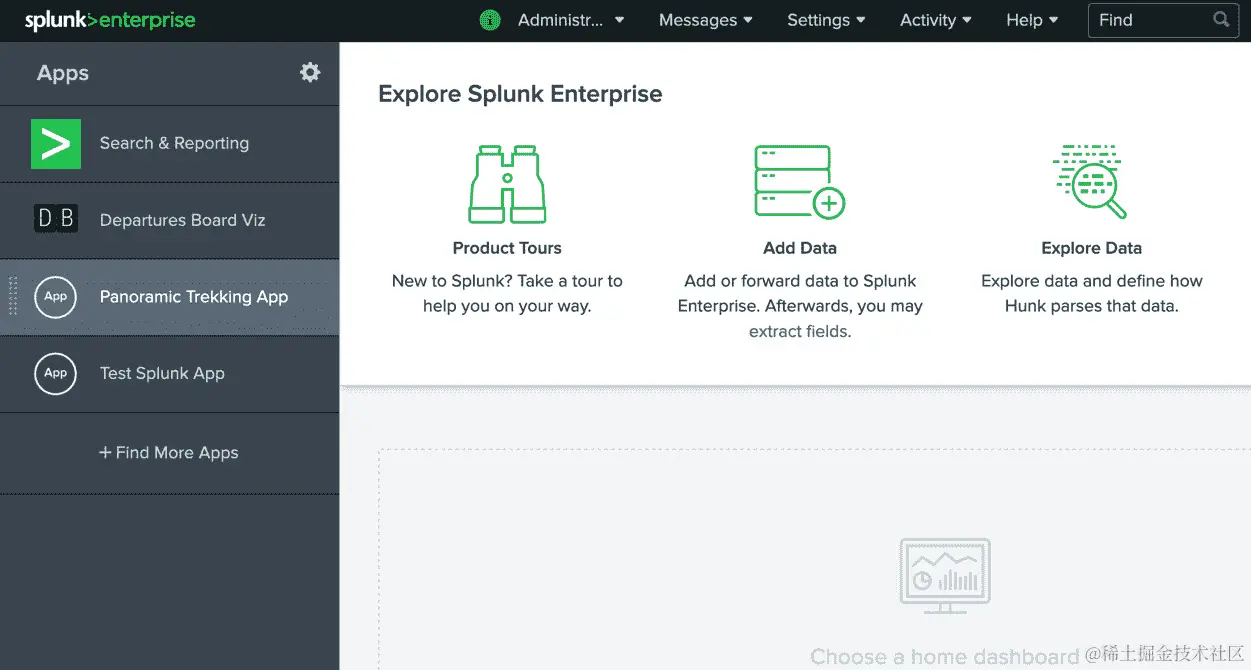Click the Panoramic Trekking App circle icon
This screenshot has height=670, width=1251.
point(56,297)
